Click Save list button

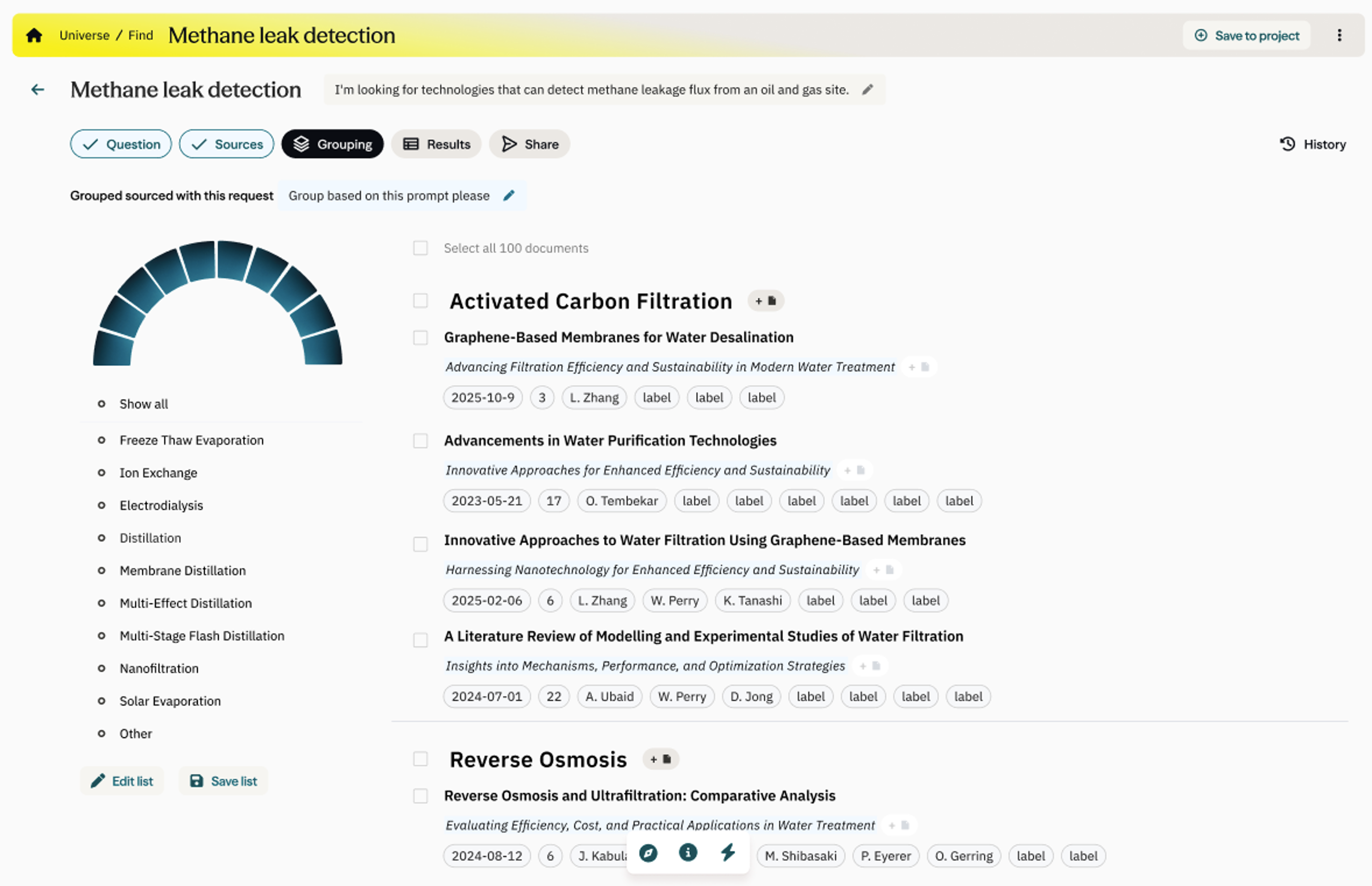(223, 781)
